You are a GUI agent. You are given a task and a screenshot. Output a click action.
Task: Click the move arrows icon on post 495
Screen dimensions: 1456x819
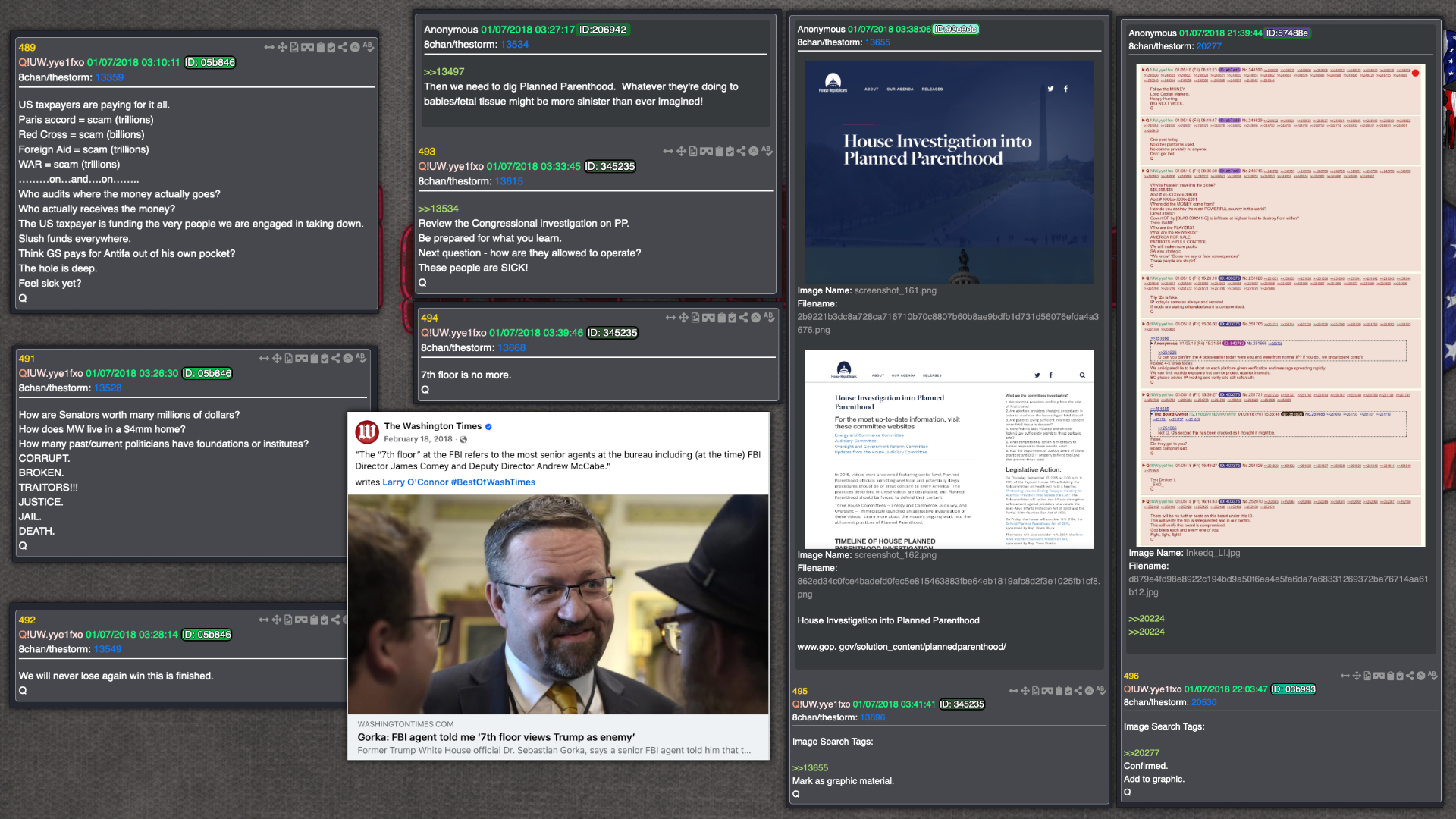pyautogui.click(x=1025, y=691)
